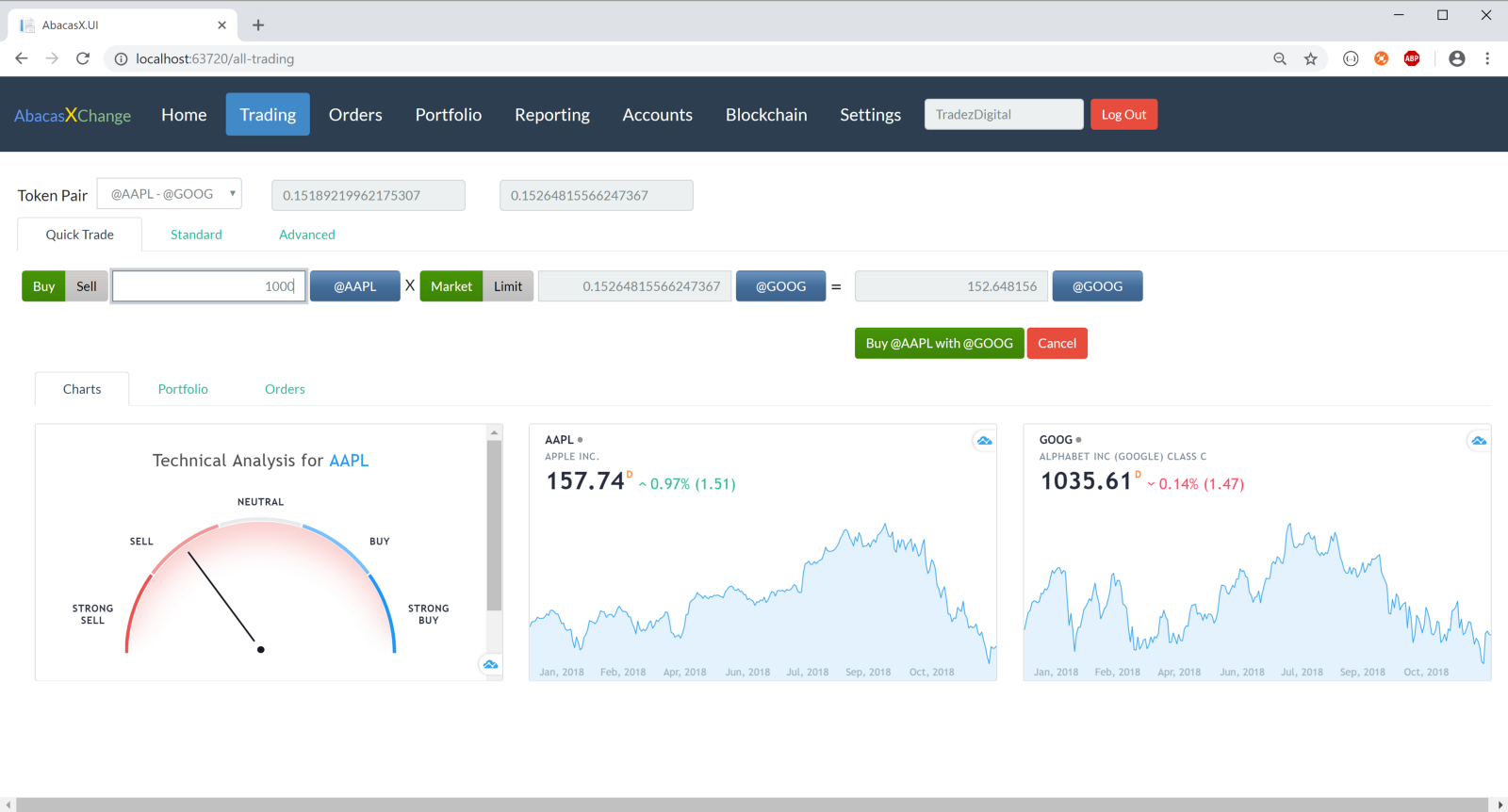Click the technical analysis widget vertical scrollbar
This screenshot has height=812, width=1508.
tap(495, 527)
